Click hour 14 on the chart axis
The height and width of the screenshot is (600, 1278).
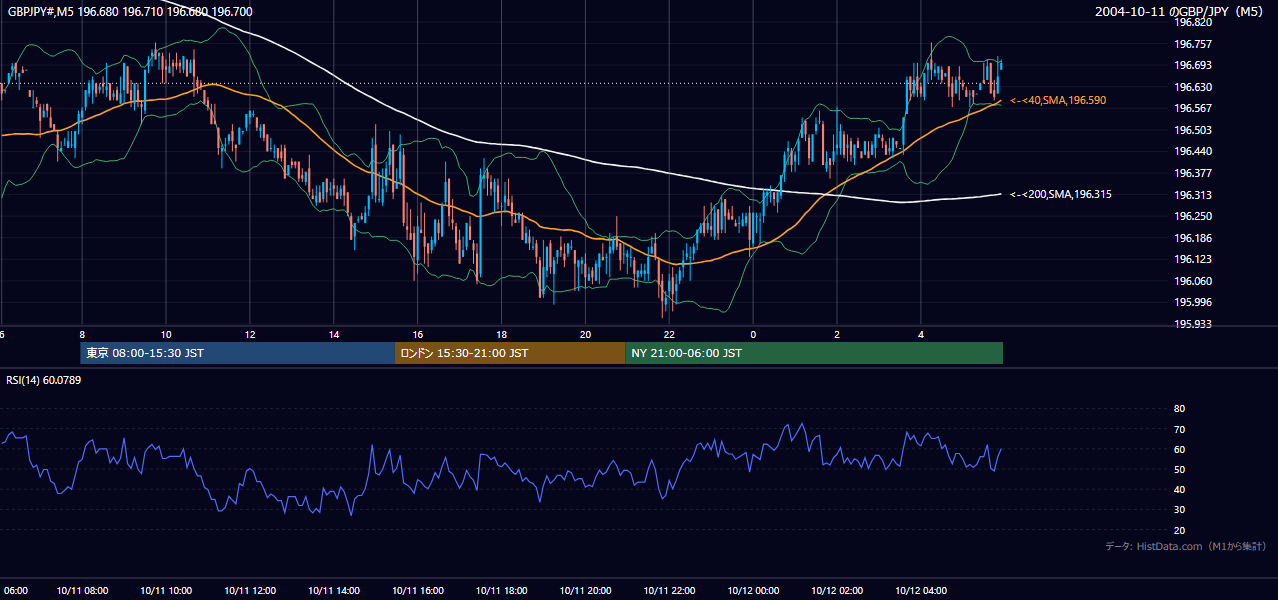(x=334, y=335)
